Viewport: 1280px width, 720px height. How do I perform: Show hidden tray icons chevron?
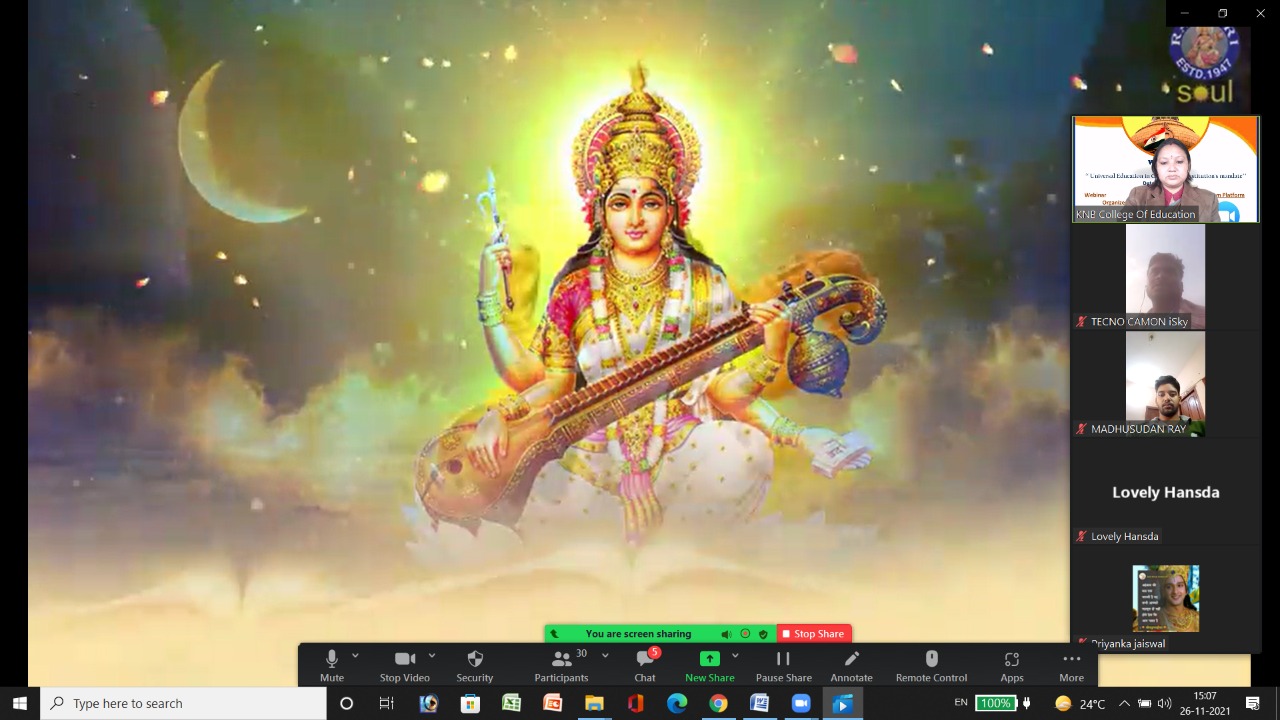click(x=1124, y=704)
